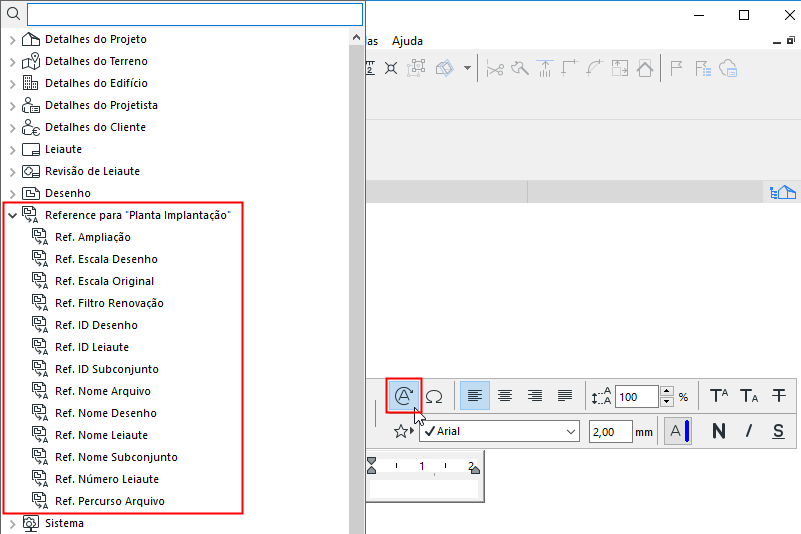Viewport: 801px width, 534px height.
Task: Expand the Leiaute group
Action: (12, 150)
